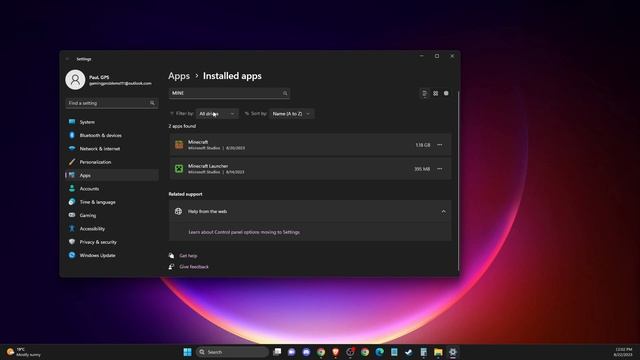Viewport: 640px width, 360px height.
Task: Open Minecraft Launcher more options menu
Action: pyautogui.click(x=440, y=169)
